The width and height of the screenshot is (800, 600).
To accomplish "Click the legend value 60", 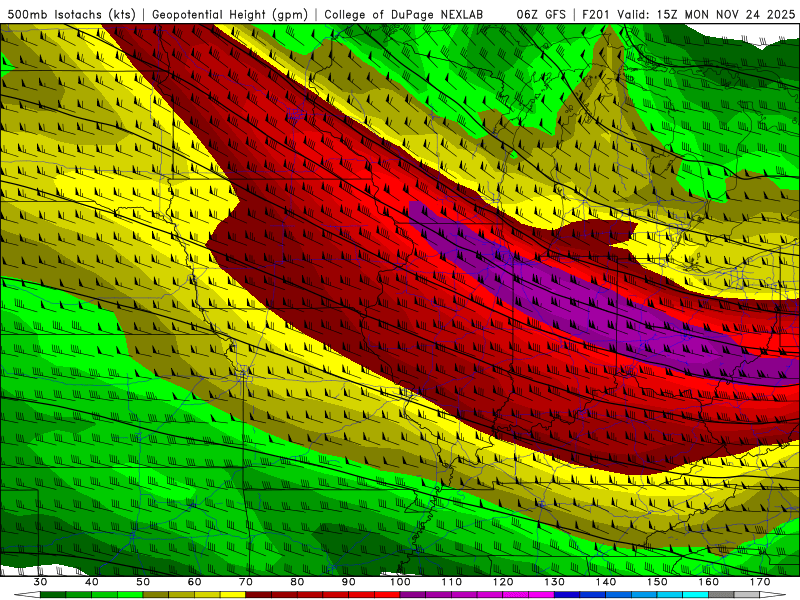I will point(194,582).
